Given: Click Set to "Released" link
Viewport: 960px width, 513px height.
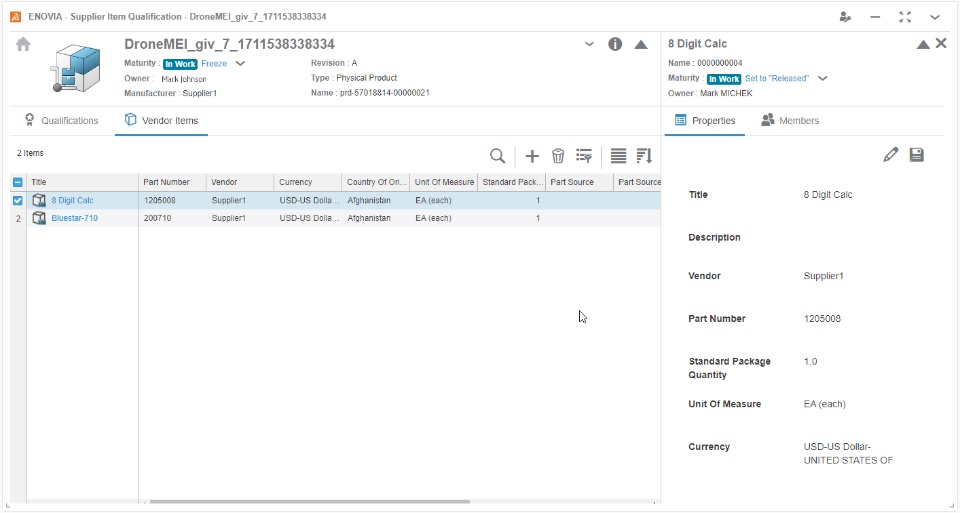Looking at the screenshot, I should point(777,78).
